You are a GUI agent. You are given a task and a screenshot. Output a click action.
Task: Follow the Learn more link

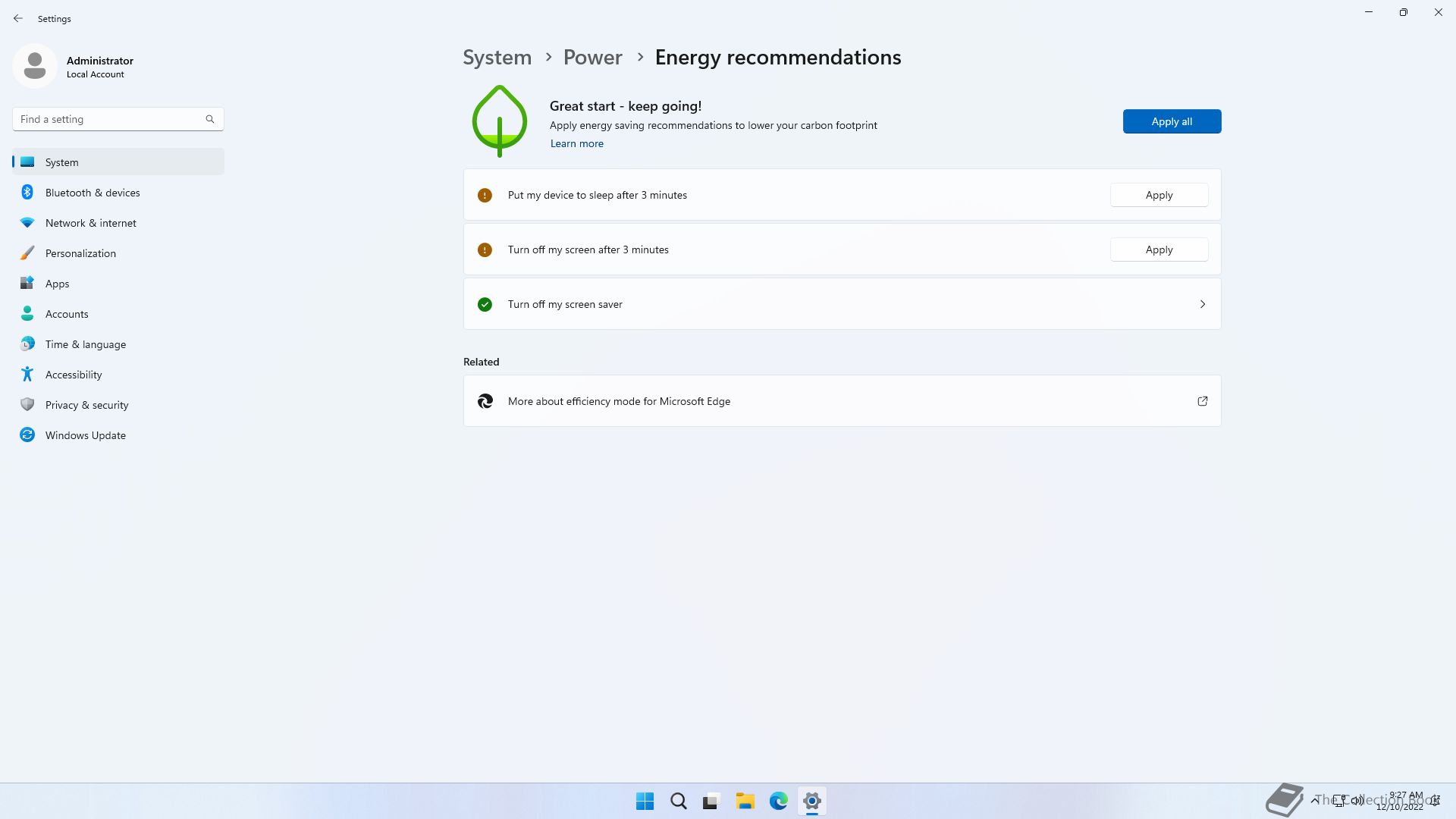click(x=576, y=143)
